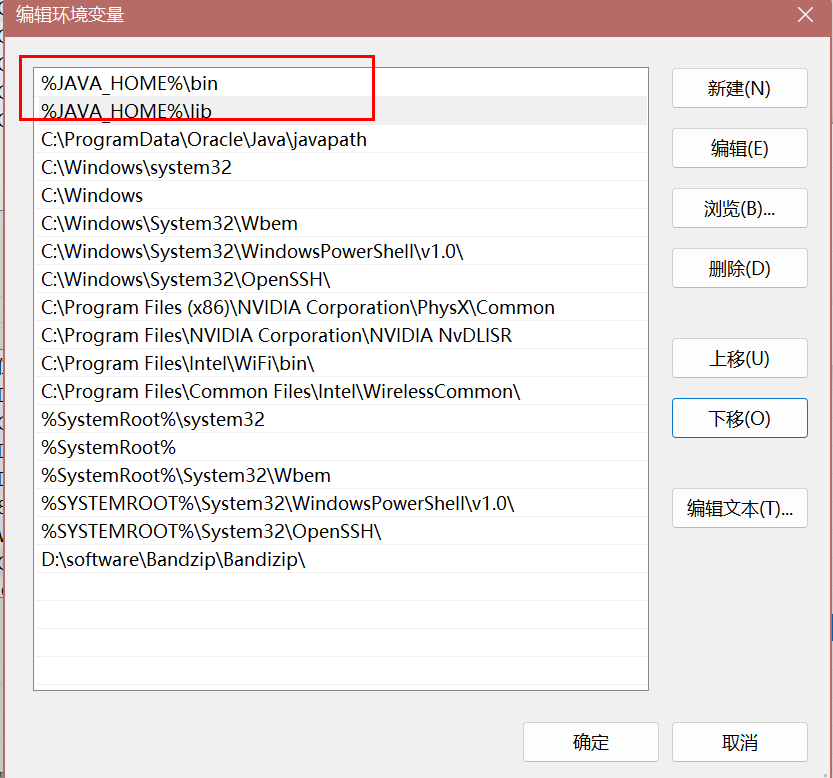Click the 新建(N) button
Image resolution: width=833 pixels, height=778 pixels.
point(740,88)
